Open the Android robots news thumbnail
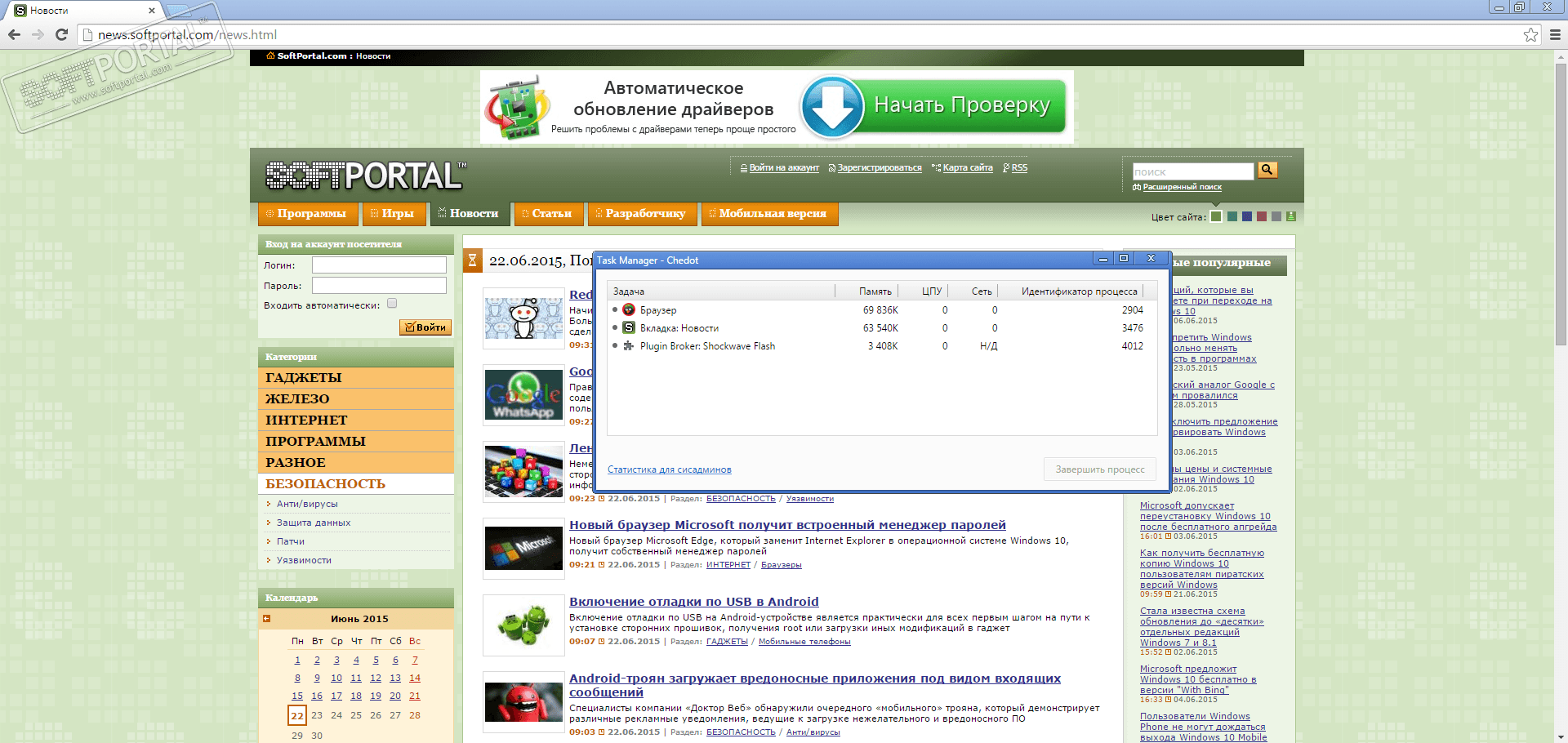Screen dimensions: 1568x743 pyautogui.click(x=523, y=625)
